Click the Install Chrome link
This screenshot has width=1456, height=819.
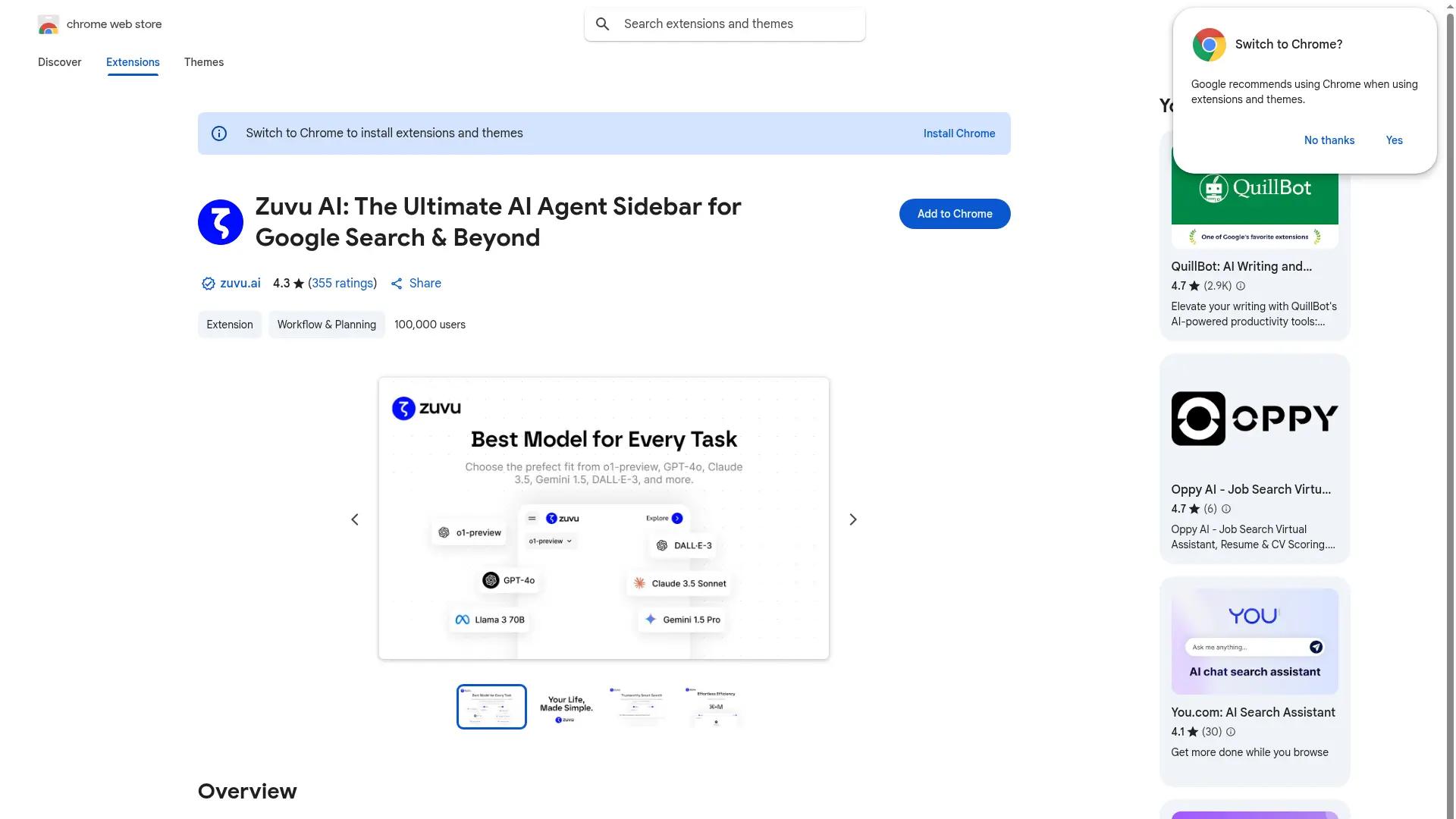[959, 133]
